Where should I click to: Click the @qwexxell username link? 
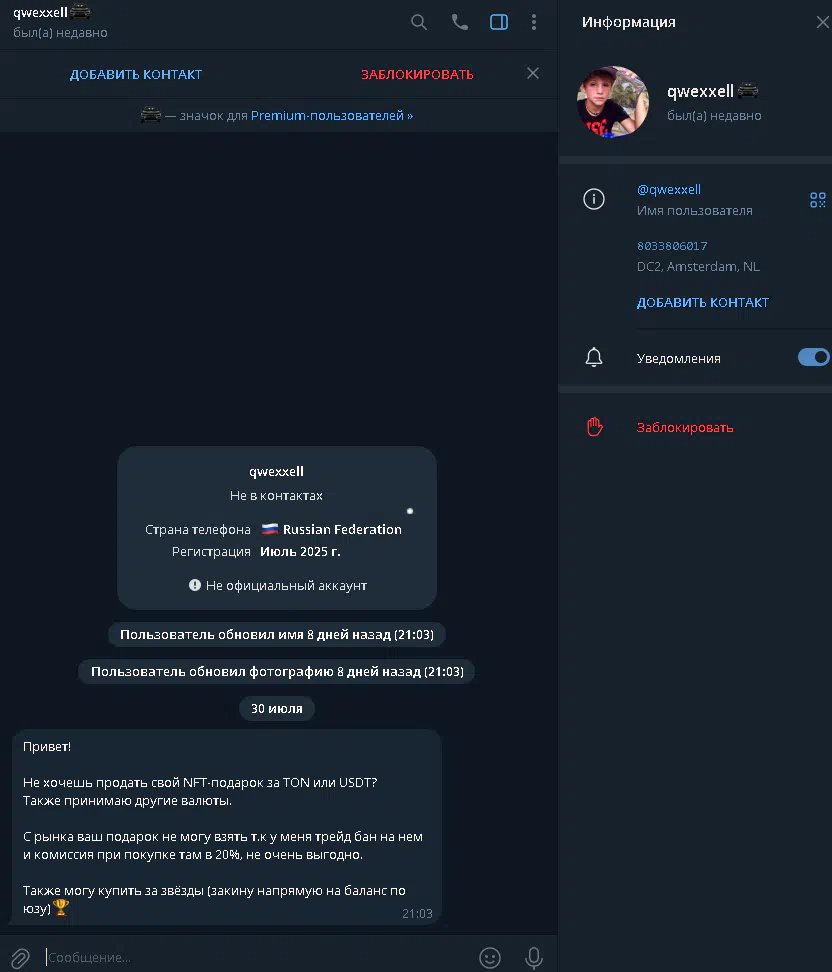pyautogui.click(x=668, y=190)
